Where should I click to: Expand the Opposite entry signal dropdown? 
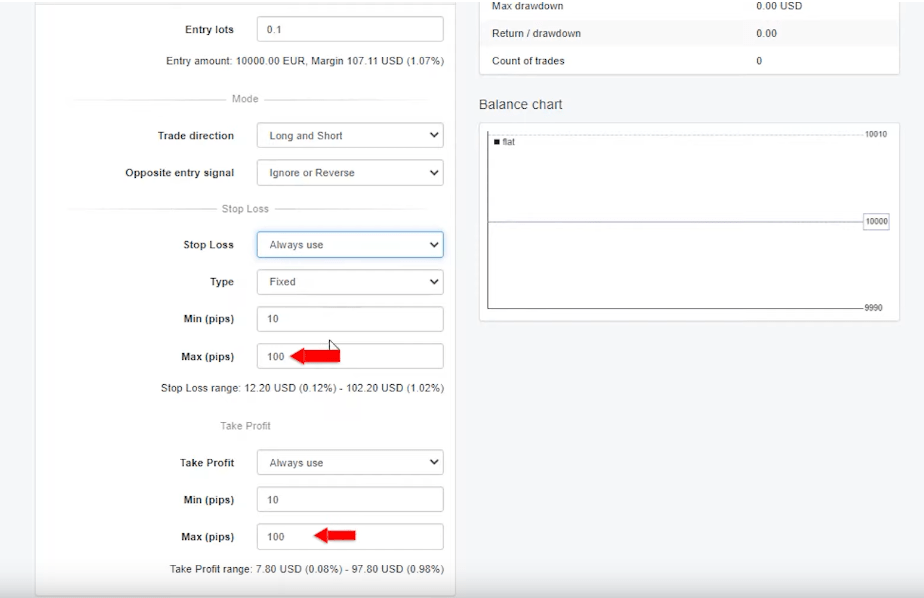click(x=349, y=173)
